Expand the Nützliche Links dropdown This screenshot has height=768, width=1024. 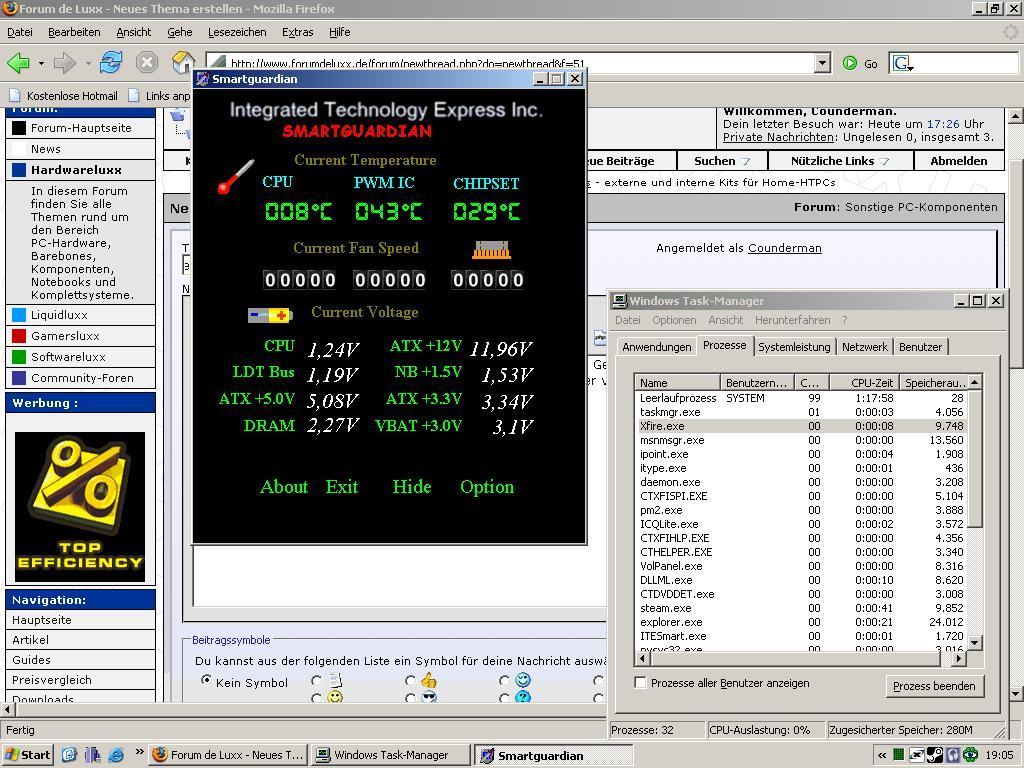pos(884,161)
